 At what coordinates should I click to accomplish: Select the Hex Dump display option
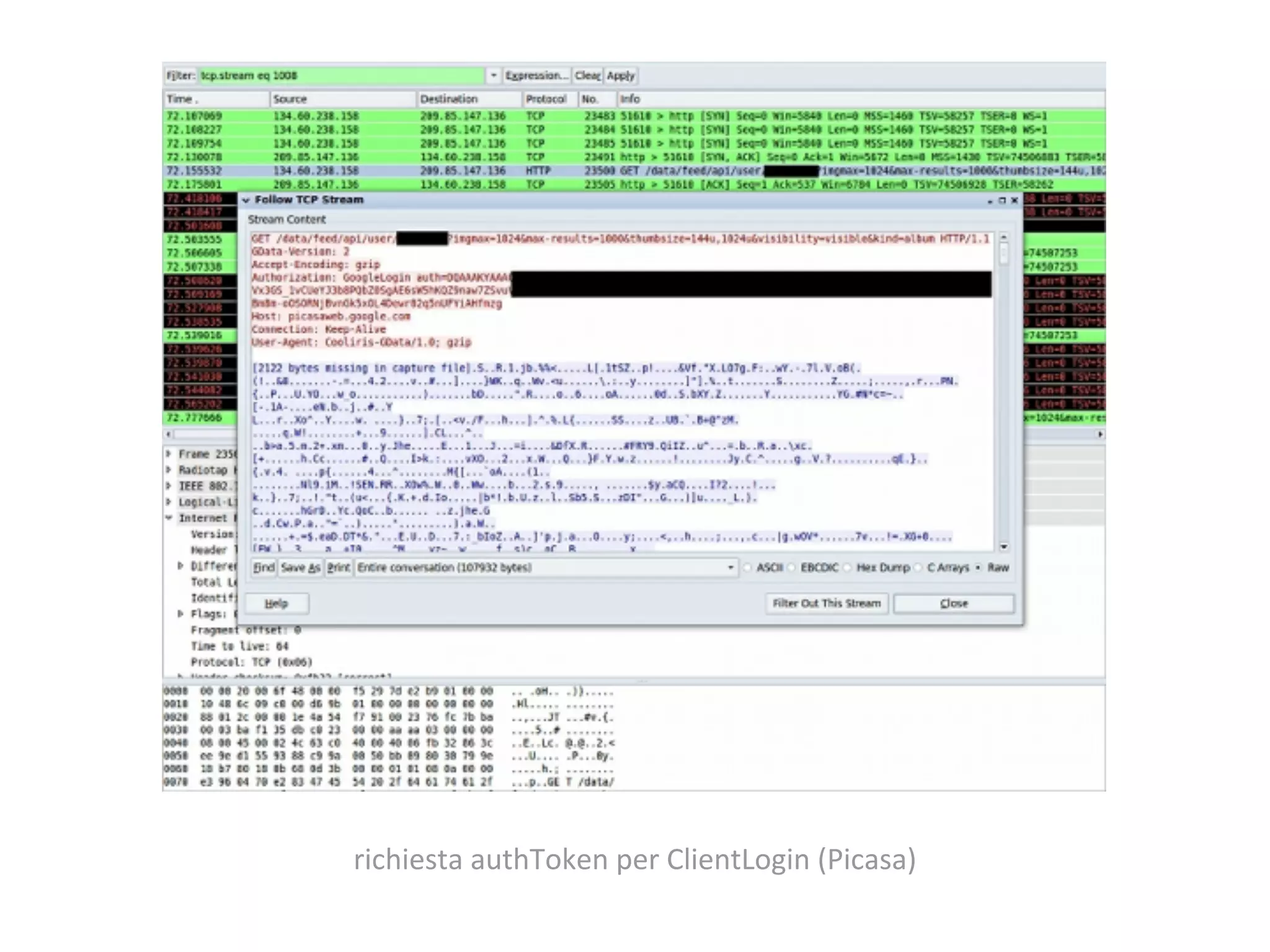877,568
